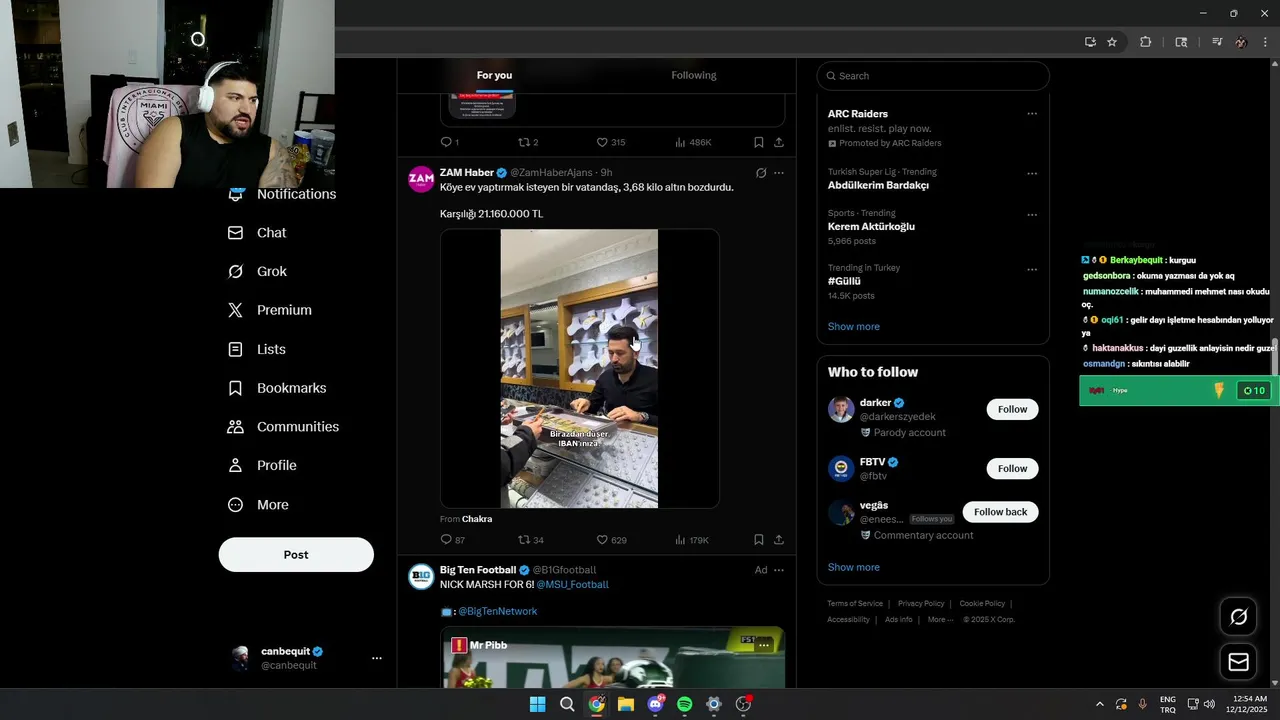The height and width of the screenshot is (720, 1280).
Task: Click the Search input field
Action: 933,76
